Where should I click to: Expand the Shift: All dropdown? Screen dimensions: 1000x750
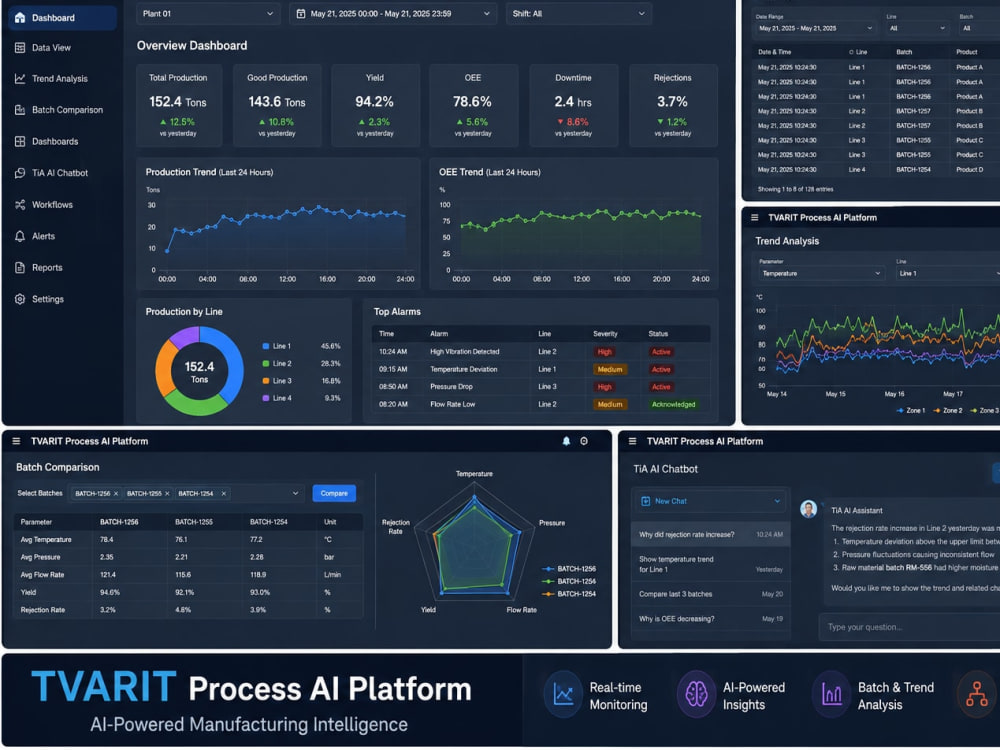578,13
